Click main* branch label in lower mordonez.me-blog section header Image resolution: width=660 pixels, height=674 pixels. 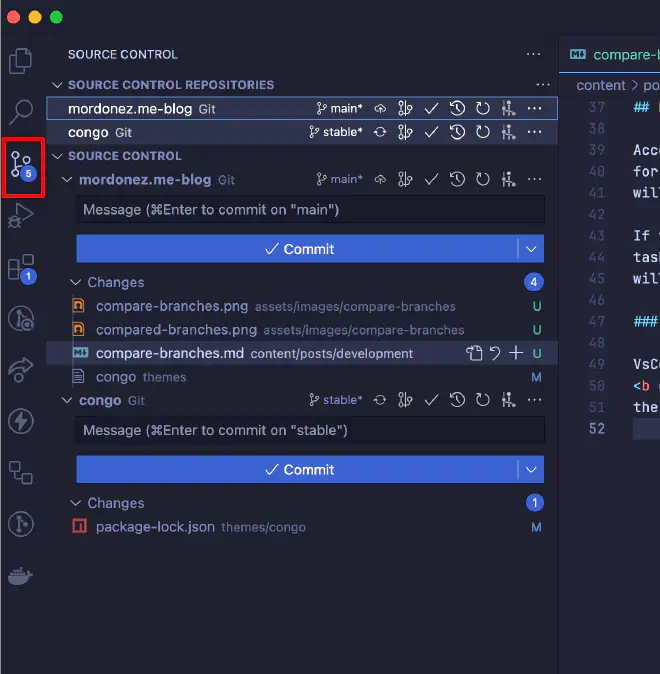(x=339, y=179)
